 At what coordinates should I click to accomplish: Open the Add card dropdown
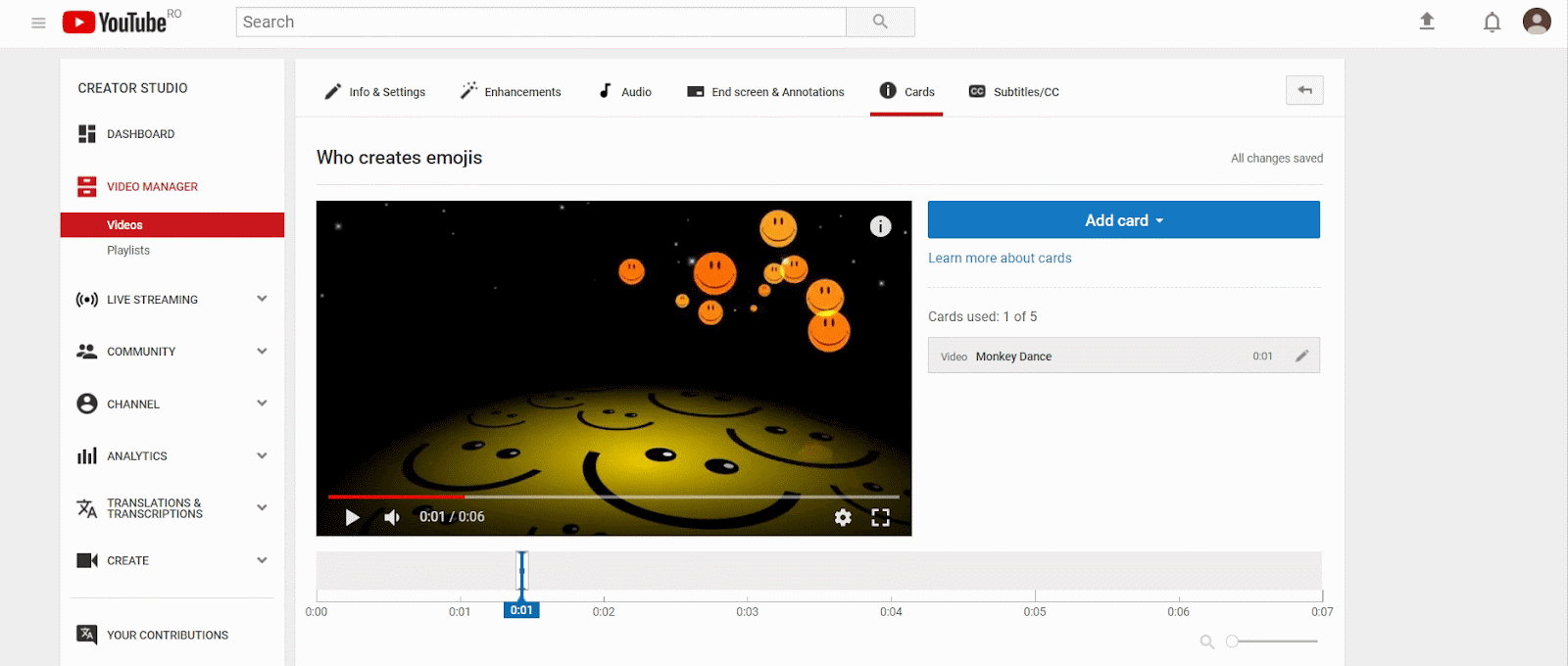[1123, 220]
